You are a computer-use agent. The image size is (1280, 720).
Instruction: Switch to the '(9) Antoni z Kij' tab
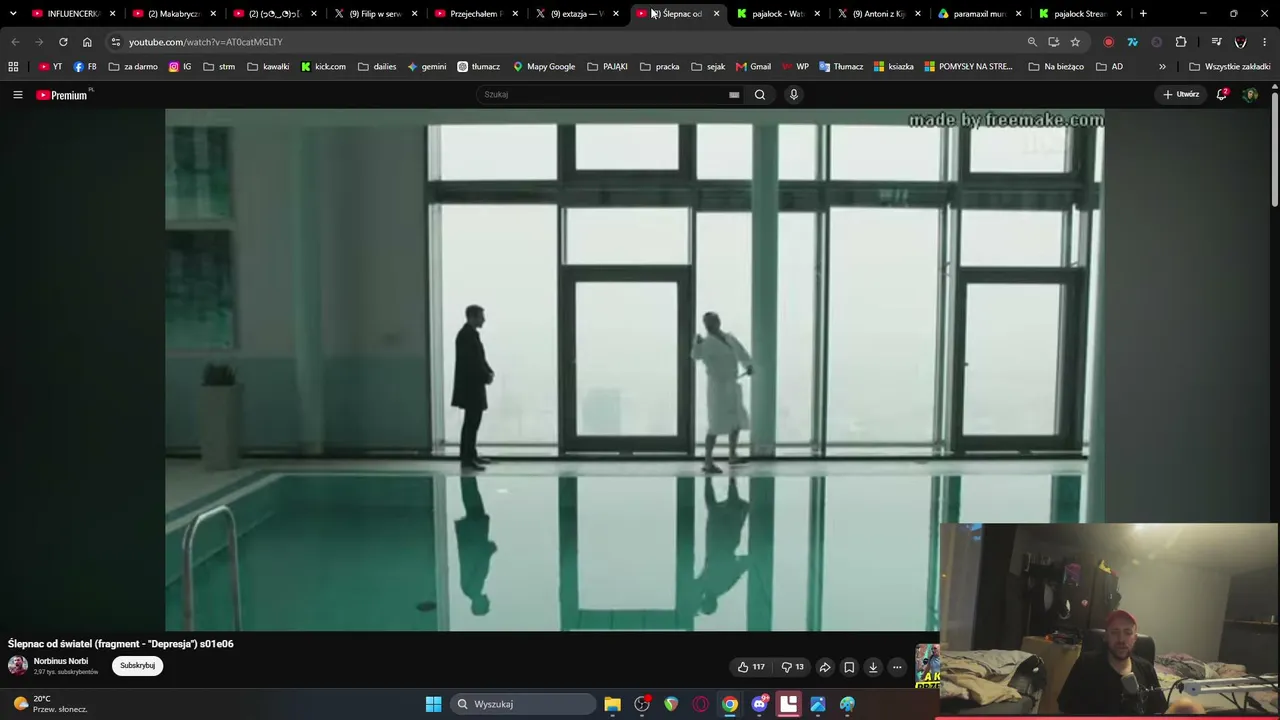click(x=878, y=14)
